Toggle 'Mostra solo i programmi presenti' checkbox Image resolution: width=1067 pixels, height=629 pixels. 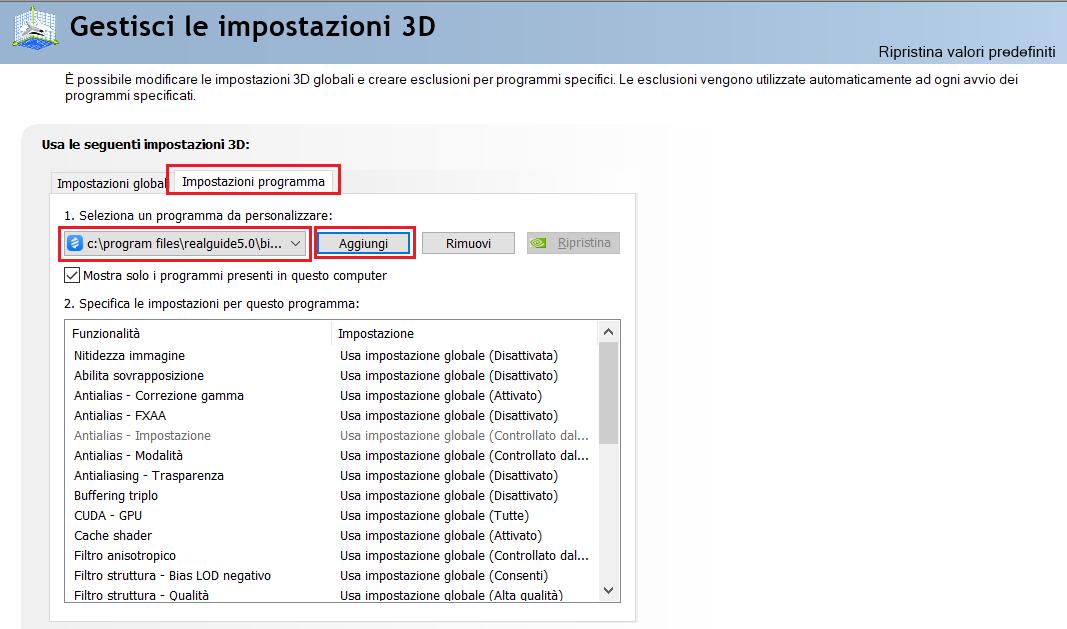click(x=72, y=275)
